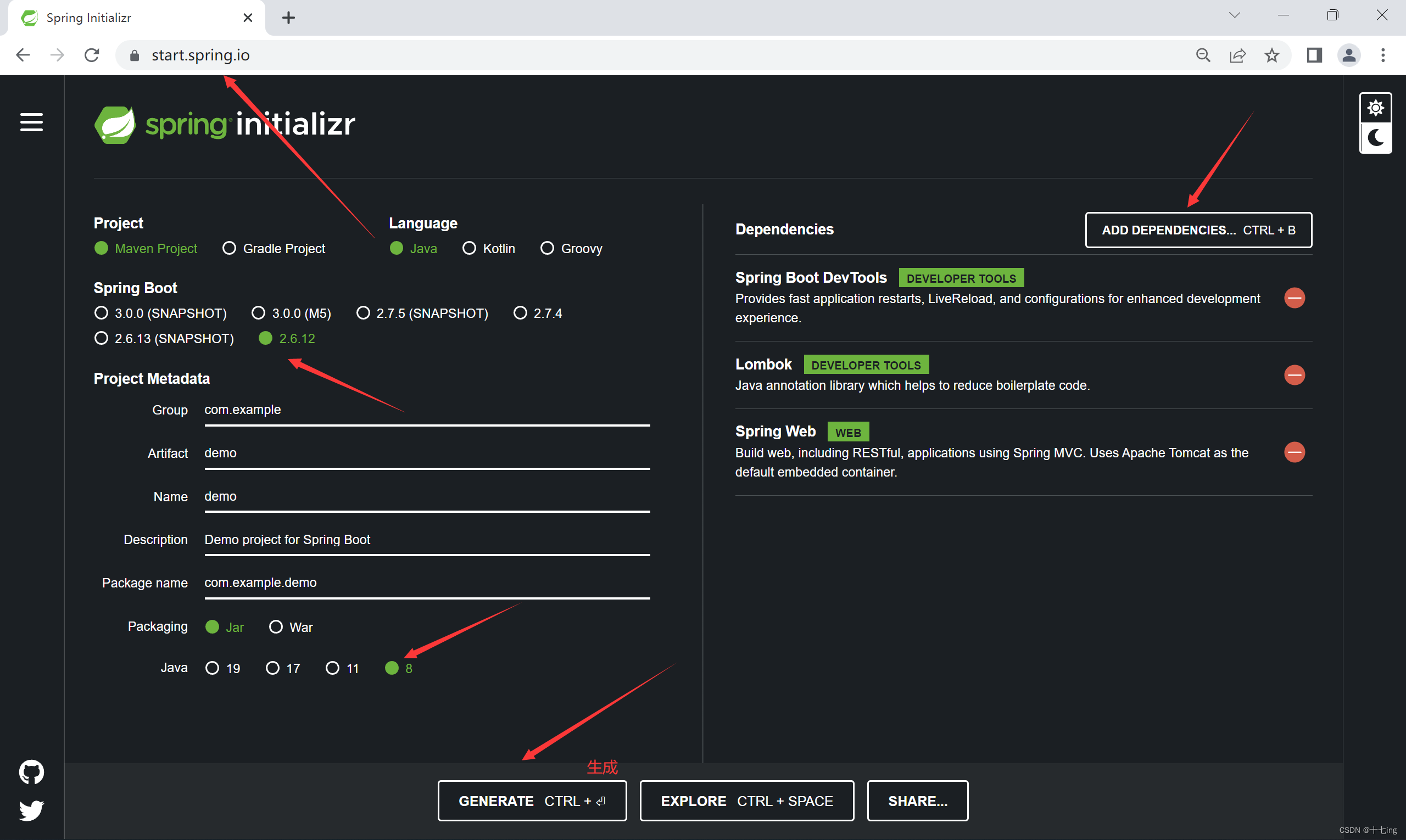Focus the Artifact input field
Viewport: 1406px width, 840px height.
427,453
